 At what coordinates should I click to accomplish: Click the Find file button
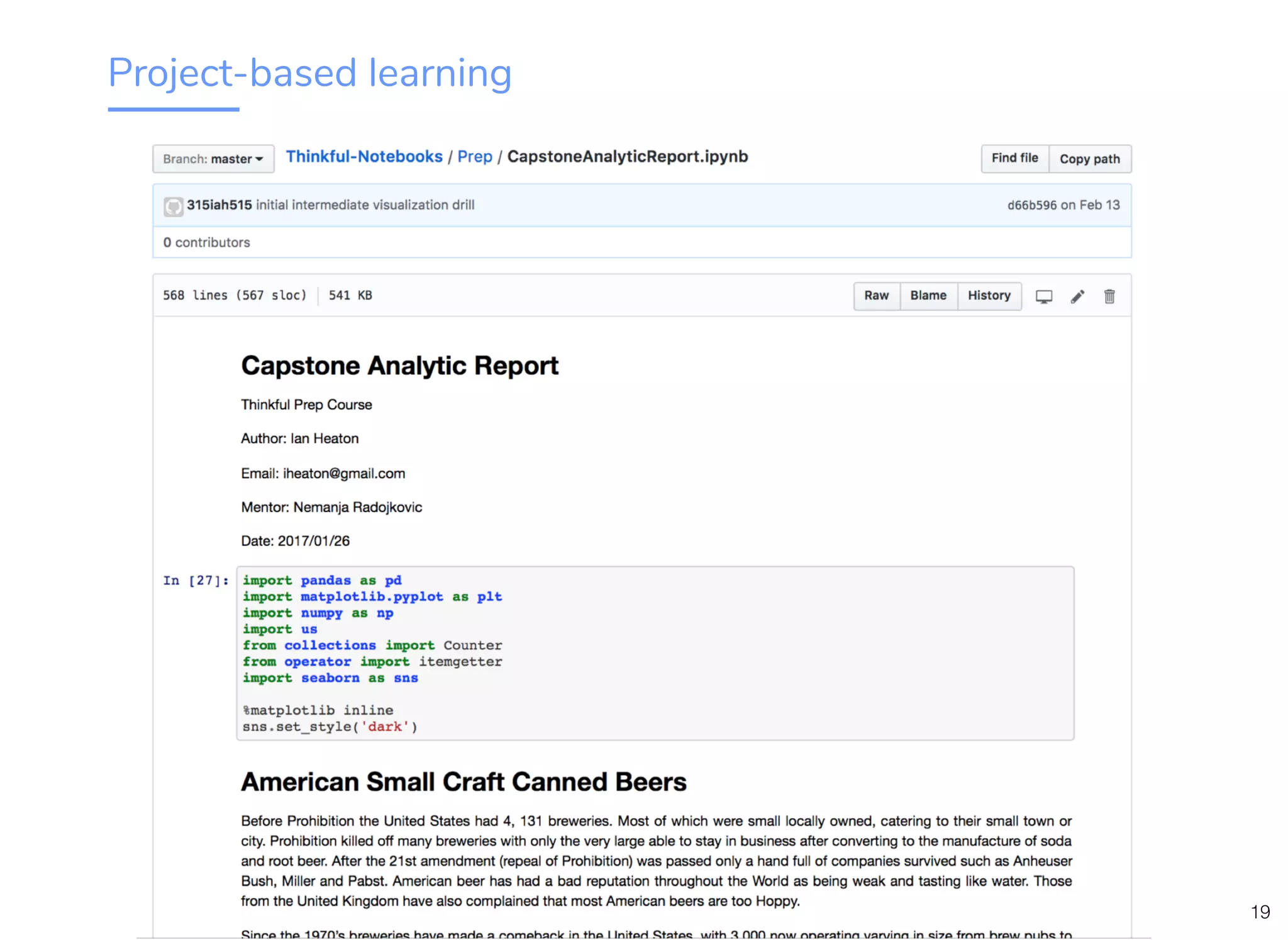(1014, 159)
